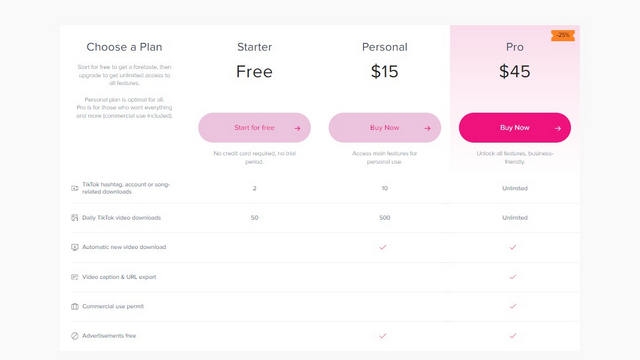Click the Unlimited daily downloads value for Pro
This screenshot has height=360, width=640.
tap(515, 218)
